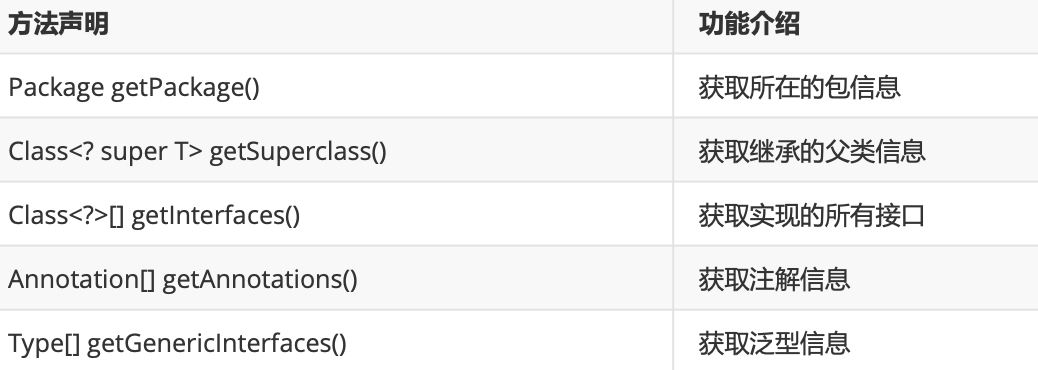Click the 获取注解信息 description cell

(856, 278)
